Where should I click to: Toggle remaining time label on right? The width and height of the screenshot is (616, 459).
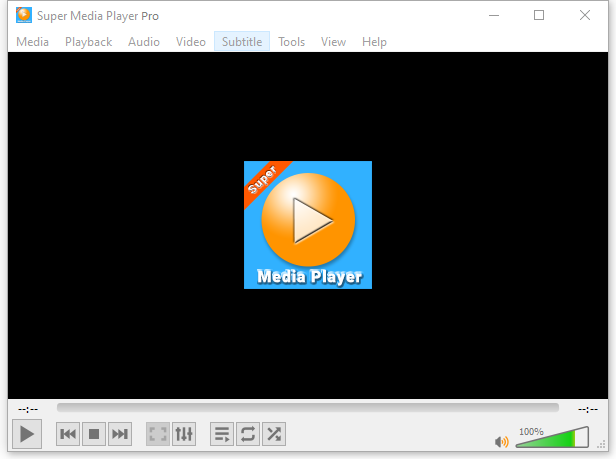pos(588,409)
